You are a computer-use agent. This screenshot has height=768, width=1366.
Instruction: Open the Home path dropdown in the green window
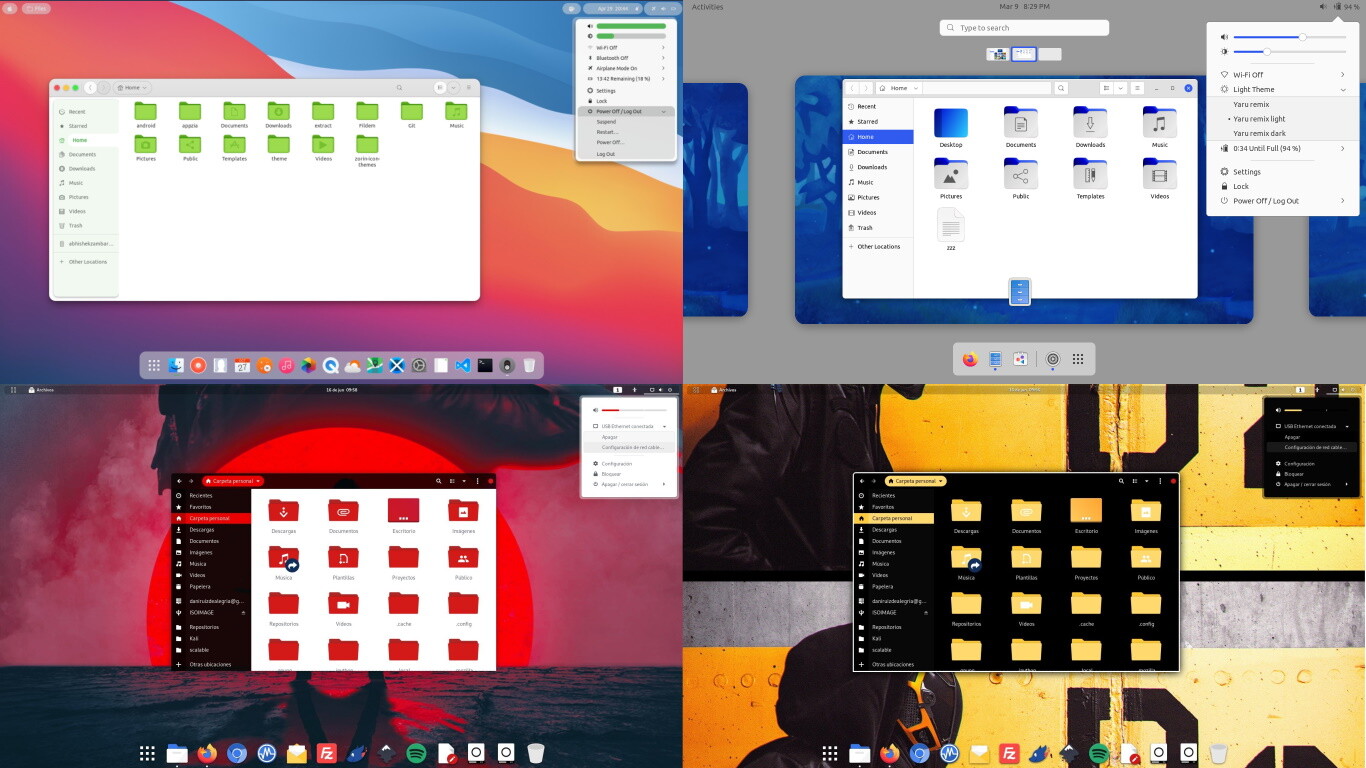(x=133, y=88)
